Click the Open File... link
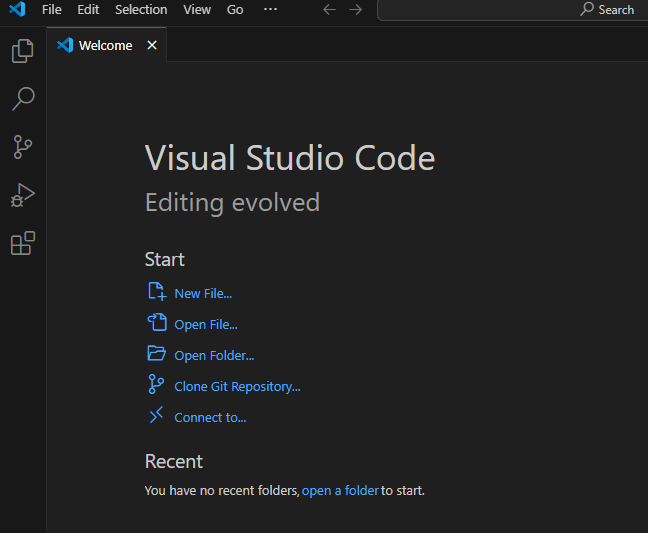The height and width of the screenshot is (533, 648). tap(206, 325)
